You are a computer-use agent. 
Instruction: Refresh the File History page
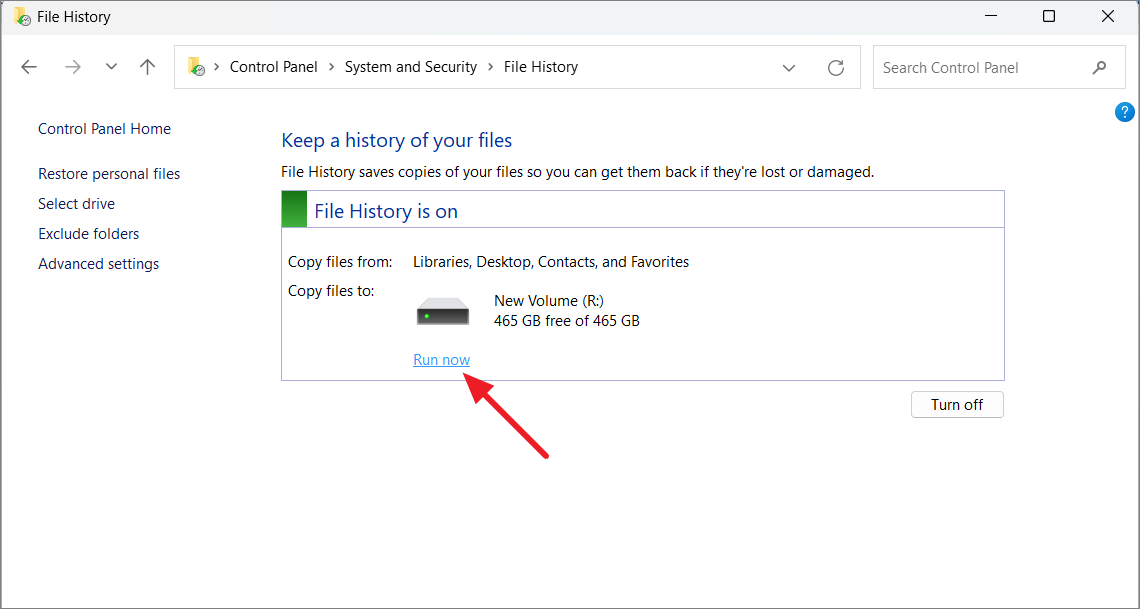pos(836,68)
